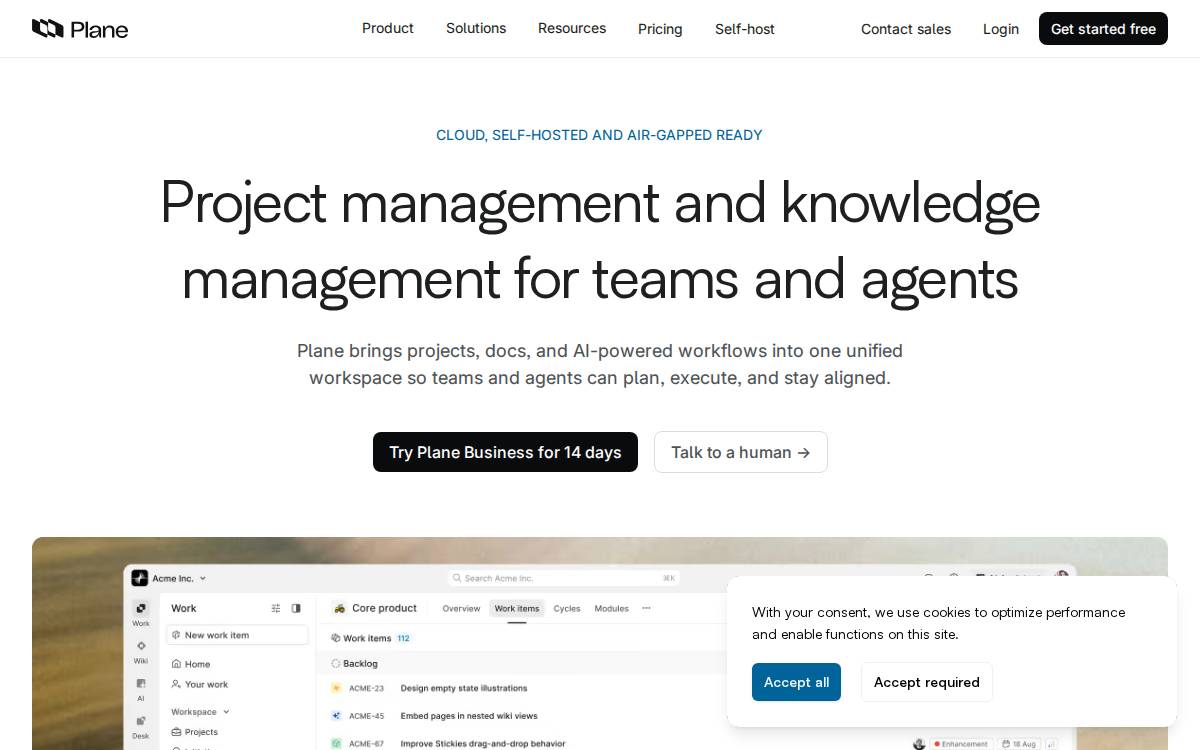This screenshot has width=1200, height=750.
Task: Open Embed pages in nested wiki views
Action: 469,716
